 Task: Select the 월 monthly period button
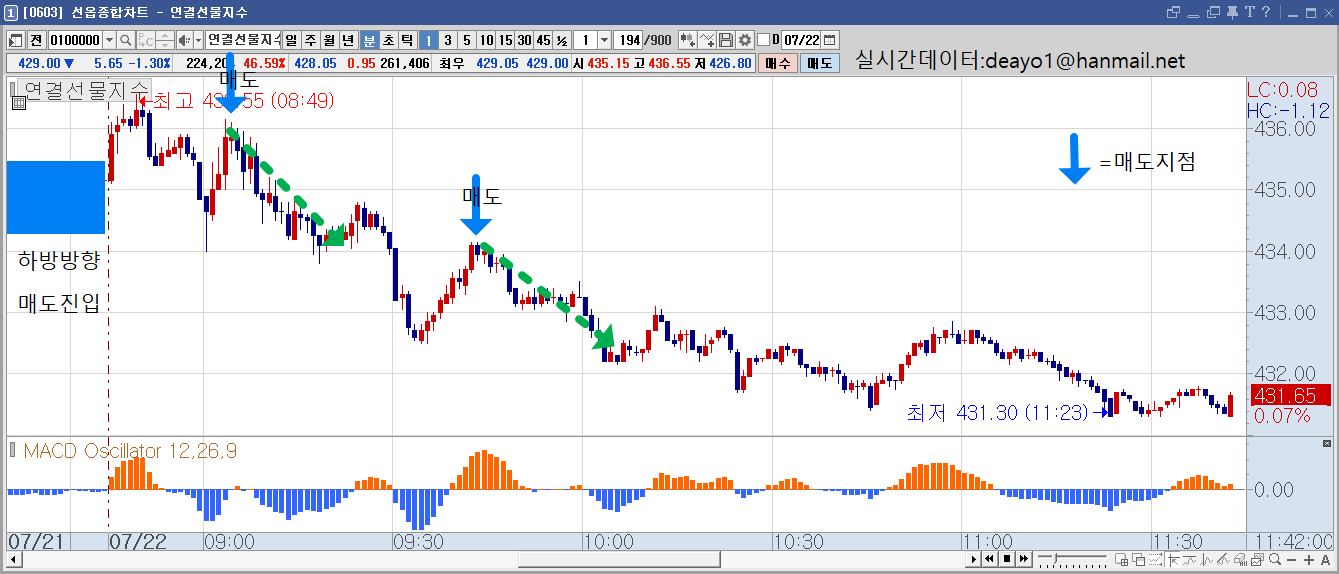[x=329, y=40]
